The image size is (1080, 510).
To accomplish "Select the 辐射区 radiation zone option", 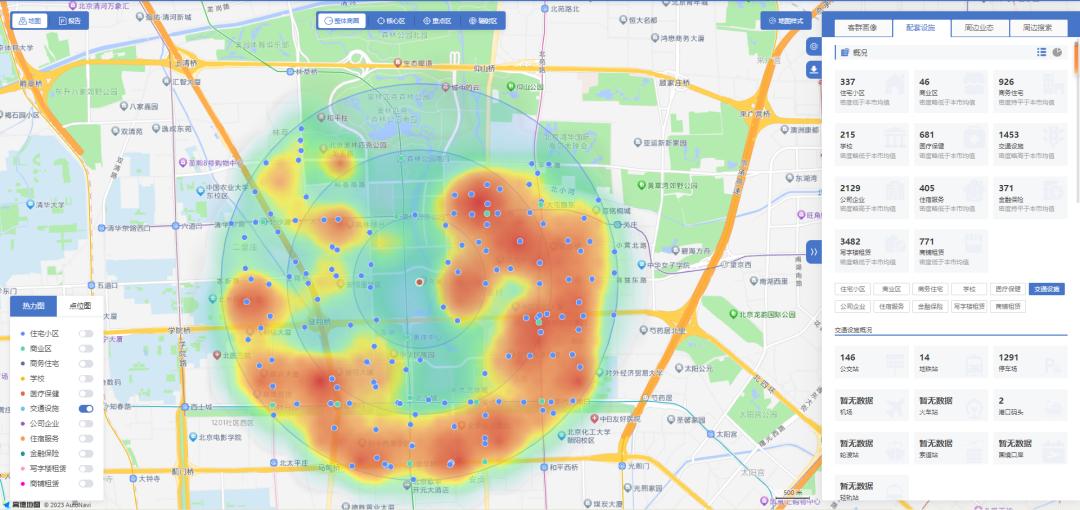I will (x=483, y=21).
